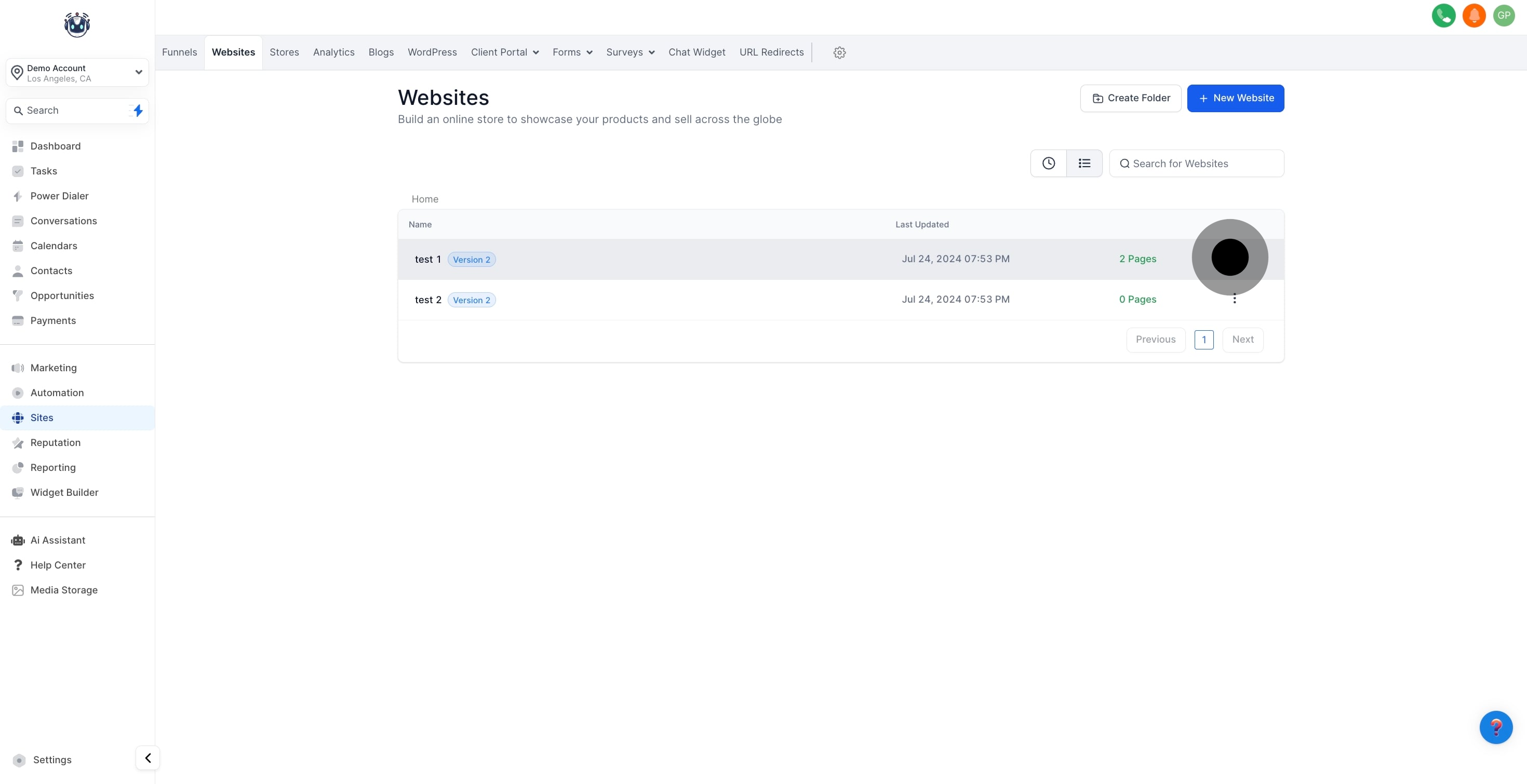
Task: Click the Create Folder button
Action: pos(1130,98)
